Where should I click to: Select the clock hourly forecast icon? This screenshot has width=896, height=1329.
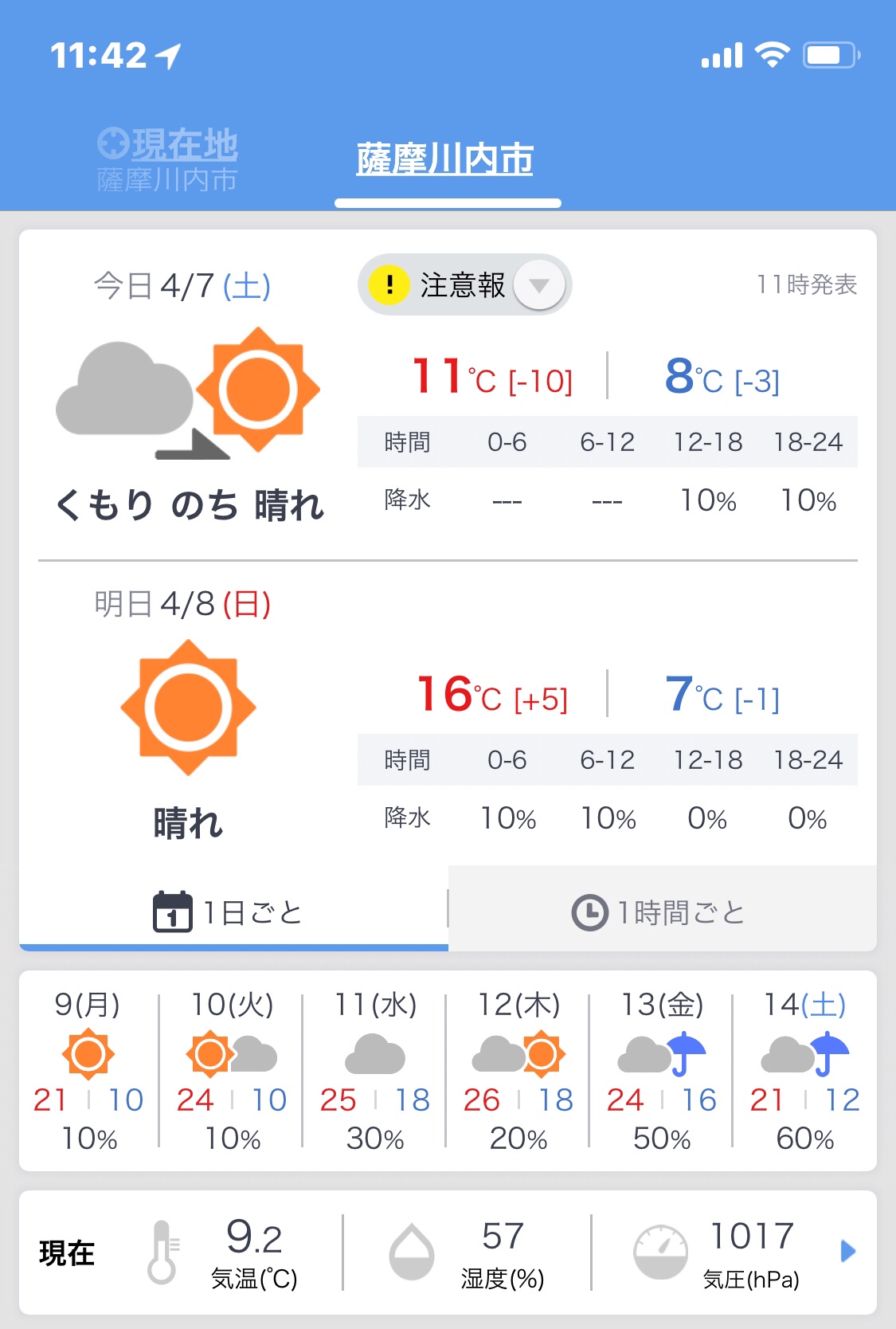(590, 912)
